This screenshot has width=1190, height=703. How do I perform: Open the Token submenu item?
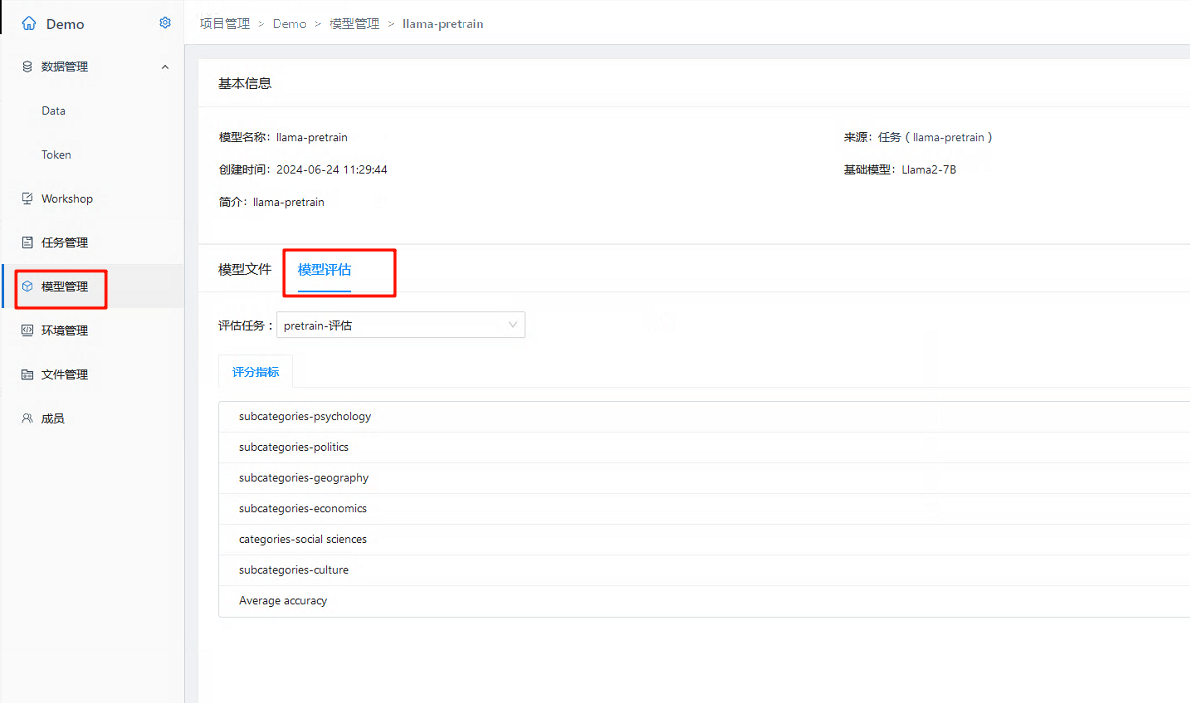(x=56, y=155)
